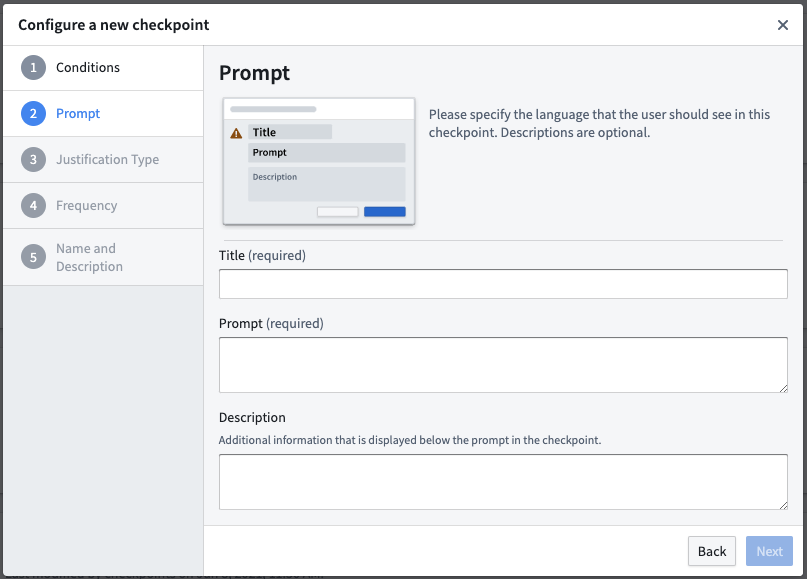Go back with the Back button
The image size is (807, 579).
point(712,551)
